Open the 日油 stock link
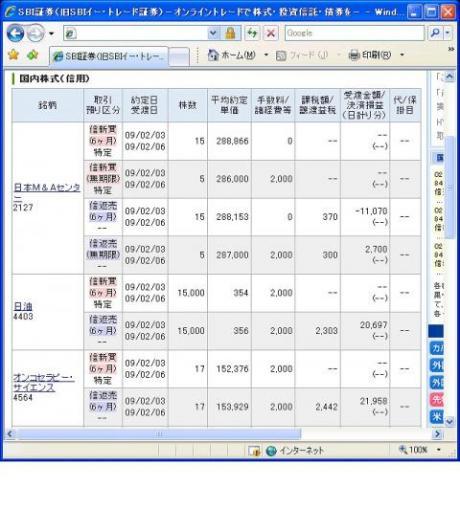The width and height of the screenshot is (460, 531). 23,306
